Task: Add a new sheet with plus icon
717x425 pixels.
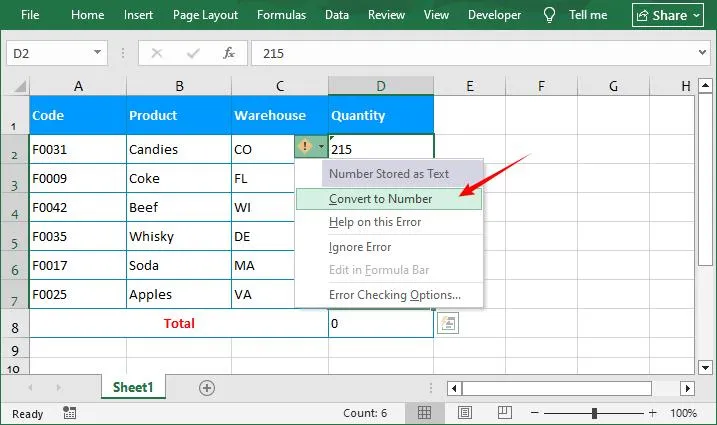Action: coord(207,388)
